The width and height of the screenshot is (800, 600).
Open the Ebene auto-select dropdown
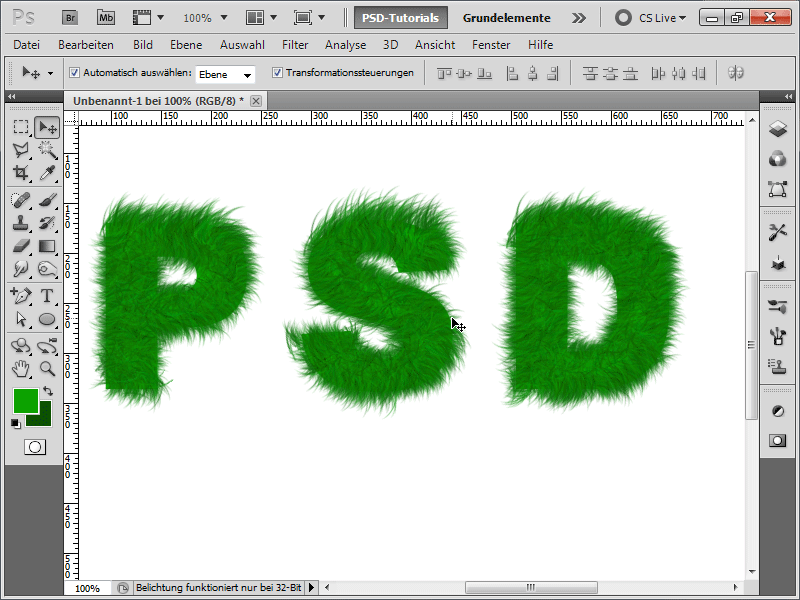pyautogui.click(x=225, y=74)
